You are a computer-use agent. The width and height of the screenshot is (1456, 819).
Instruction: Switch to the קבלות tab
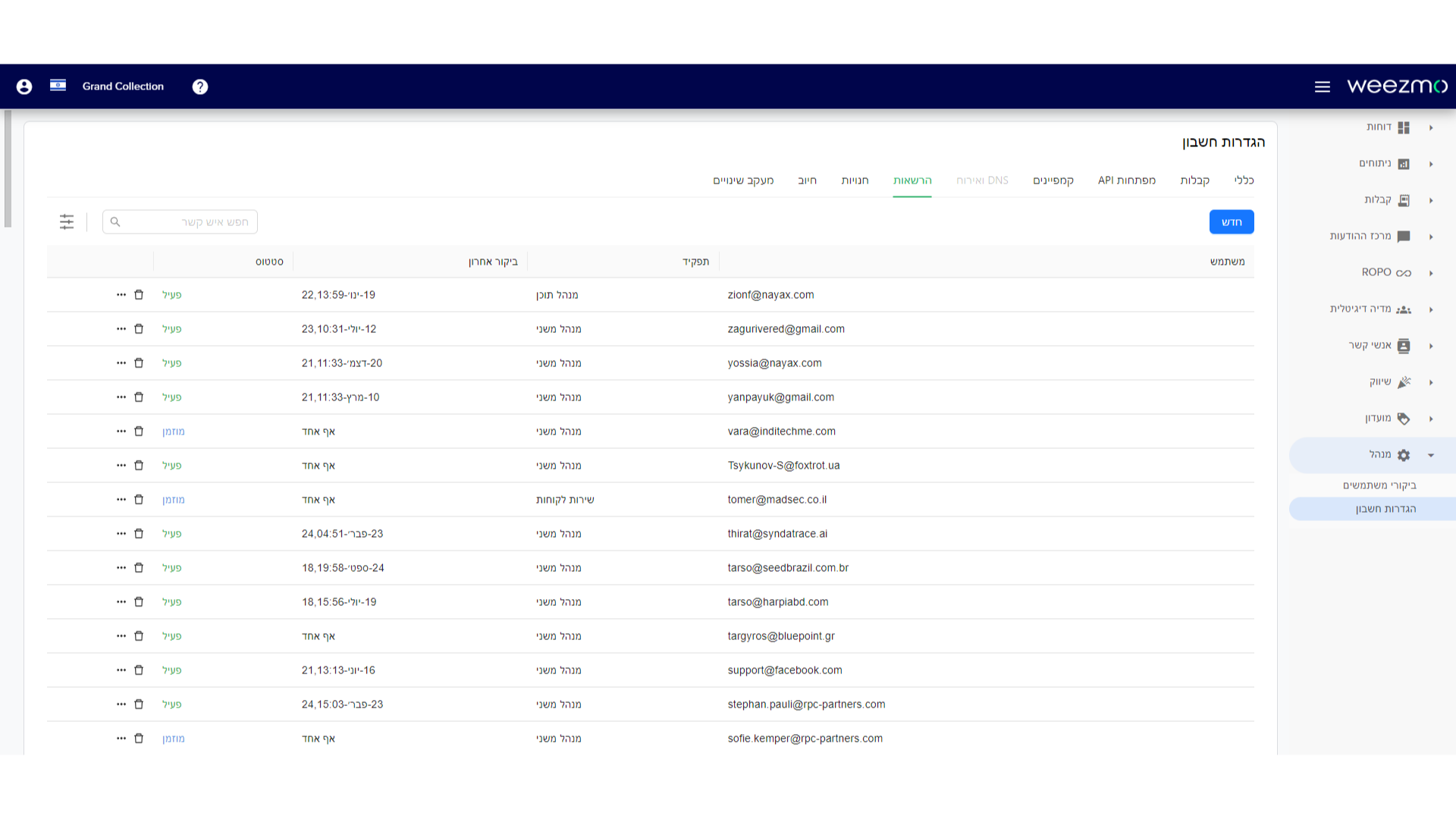(x=1194, y=180)
